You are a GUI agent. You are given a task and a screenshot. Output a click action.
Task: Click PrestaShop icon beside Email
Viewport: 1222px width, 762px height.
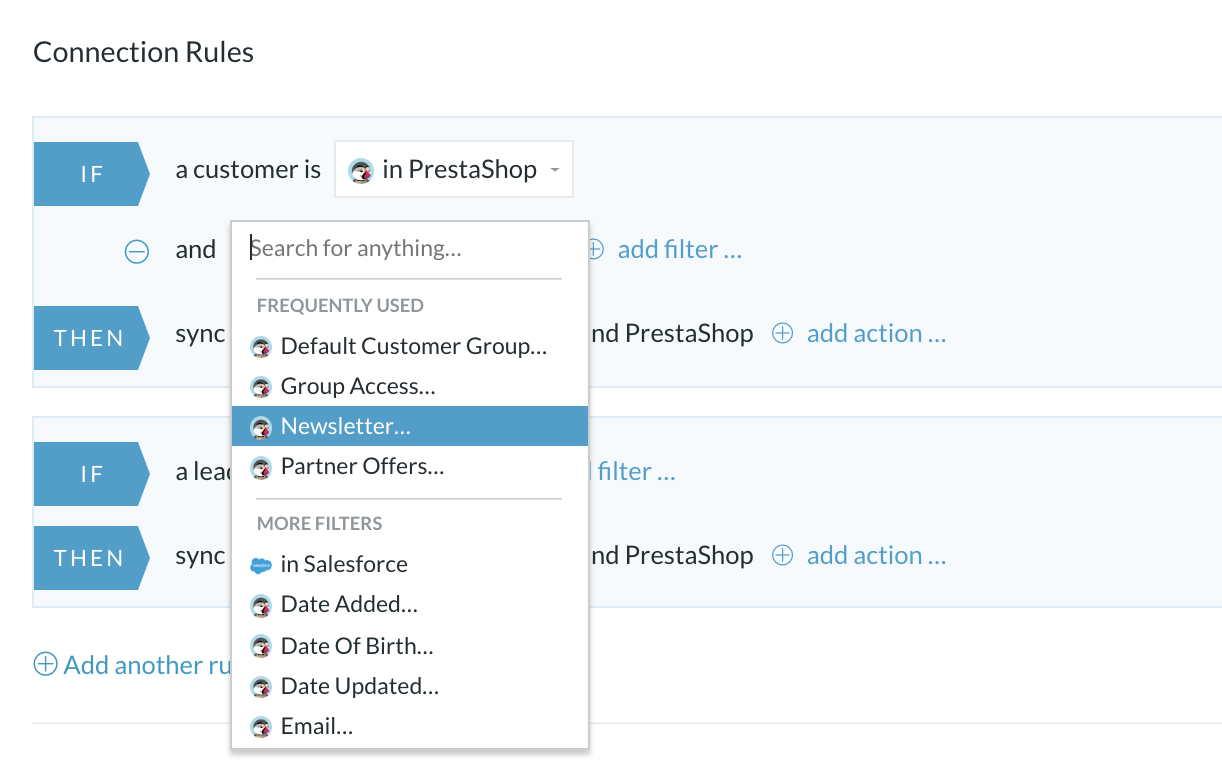coord(261,727)
